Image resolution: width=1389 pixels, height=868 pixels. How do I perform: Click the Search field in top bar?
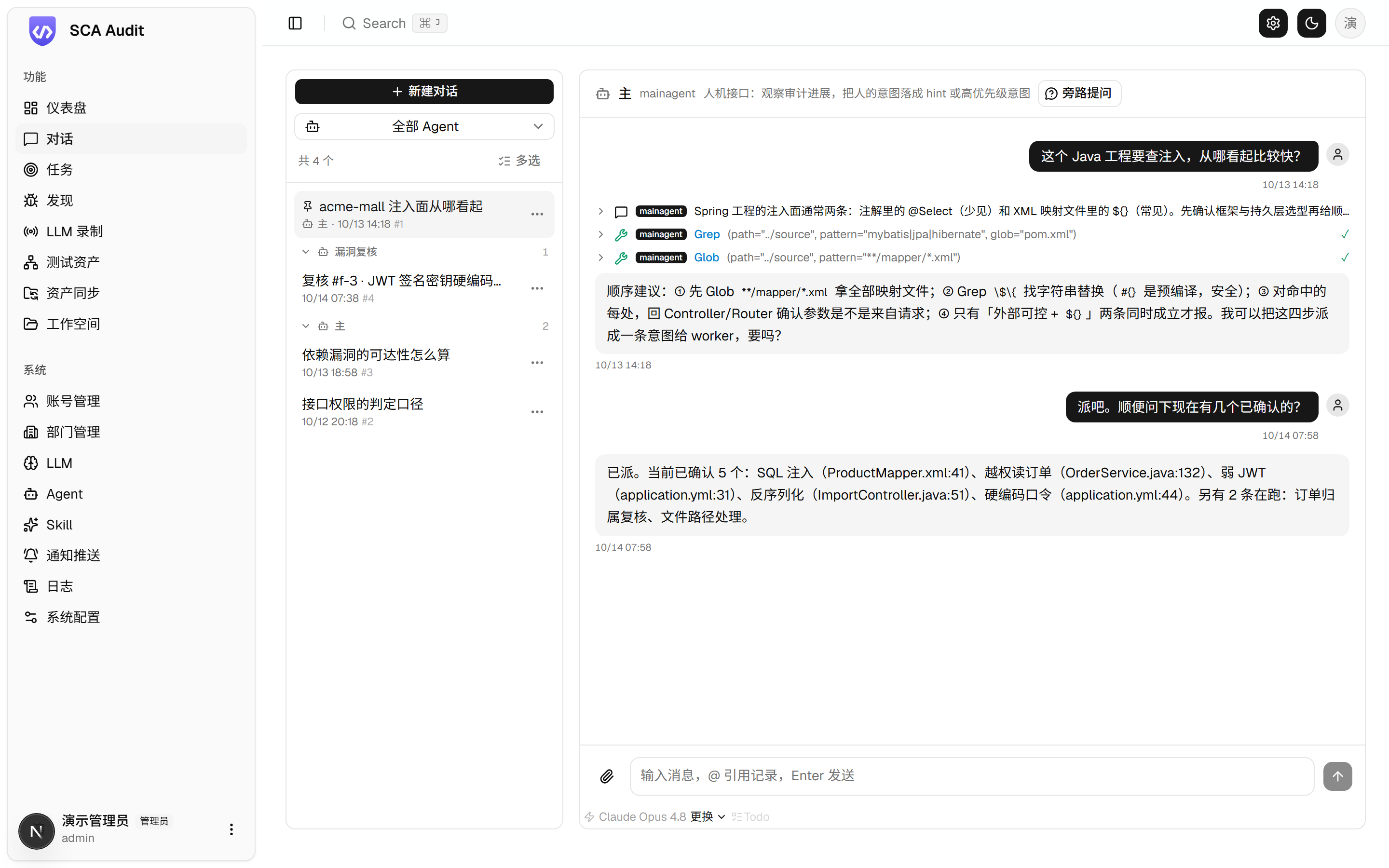[395, 23]
